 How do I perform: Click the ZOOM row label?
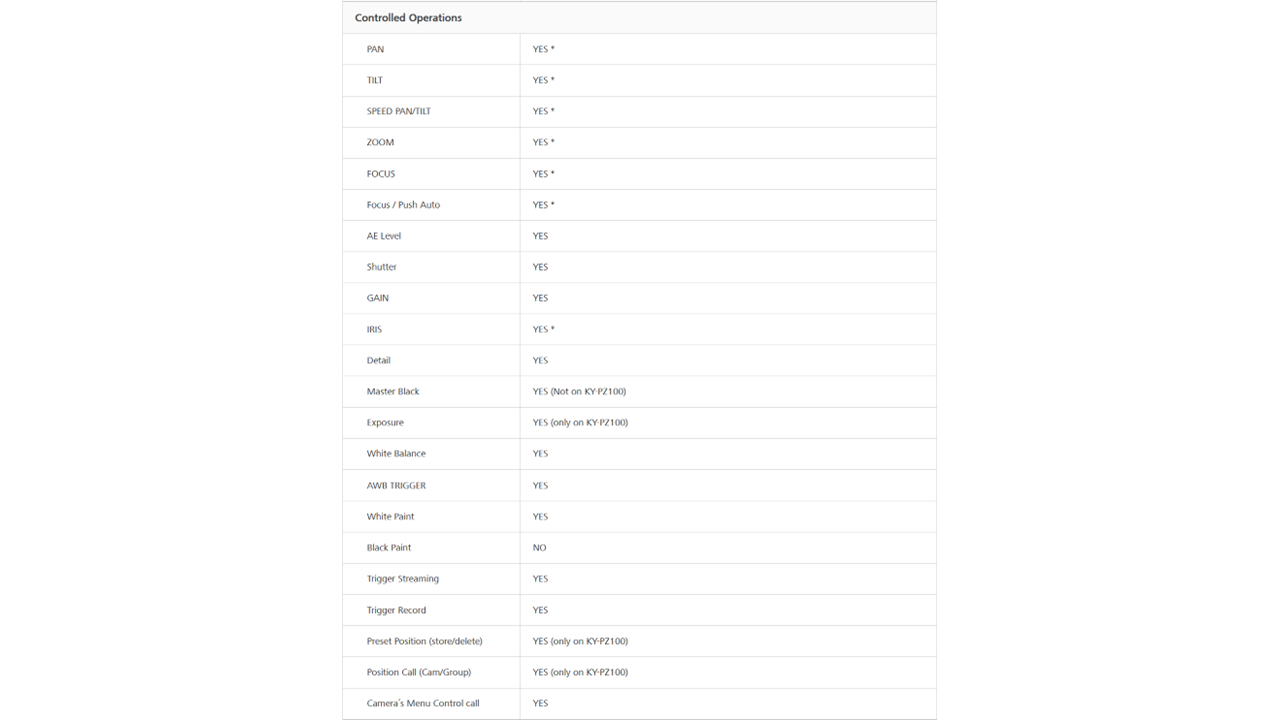(380, 142)
